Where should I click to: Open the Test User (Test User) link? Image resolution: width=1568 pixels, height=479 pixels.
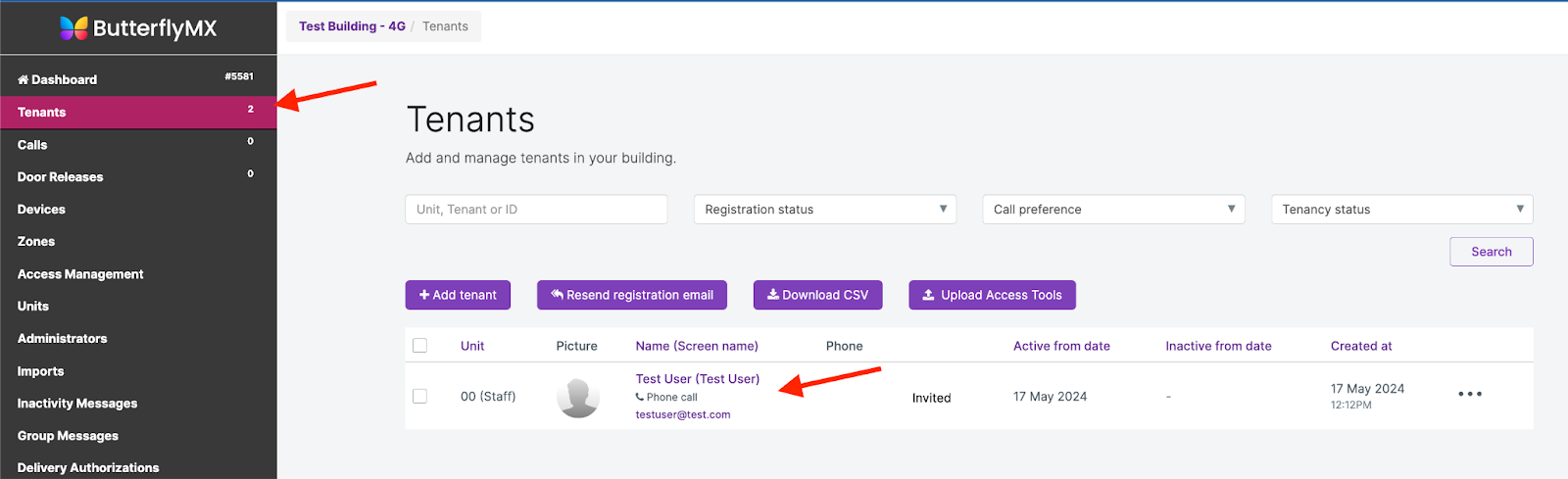[x=697, y=379]
